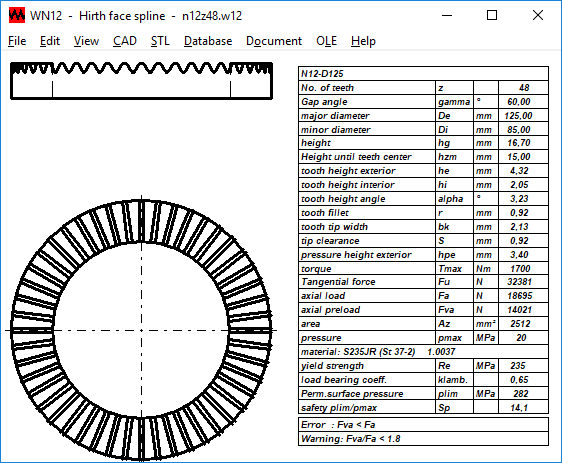The image size is (562, 463).
Task: Open the OLE menu
Action: coord(326,41)
